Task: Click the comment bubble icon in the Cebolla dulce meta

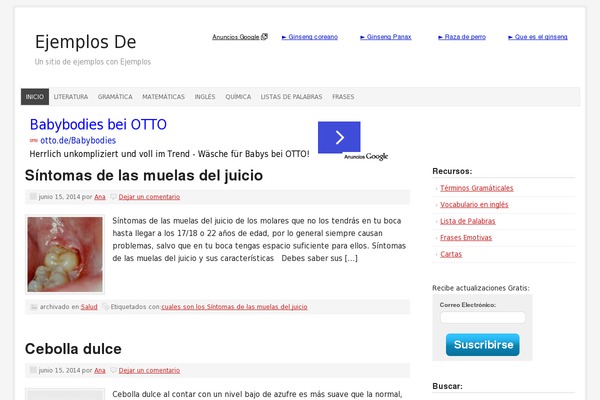Action: tap(113, 370)
